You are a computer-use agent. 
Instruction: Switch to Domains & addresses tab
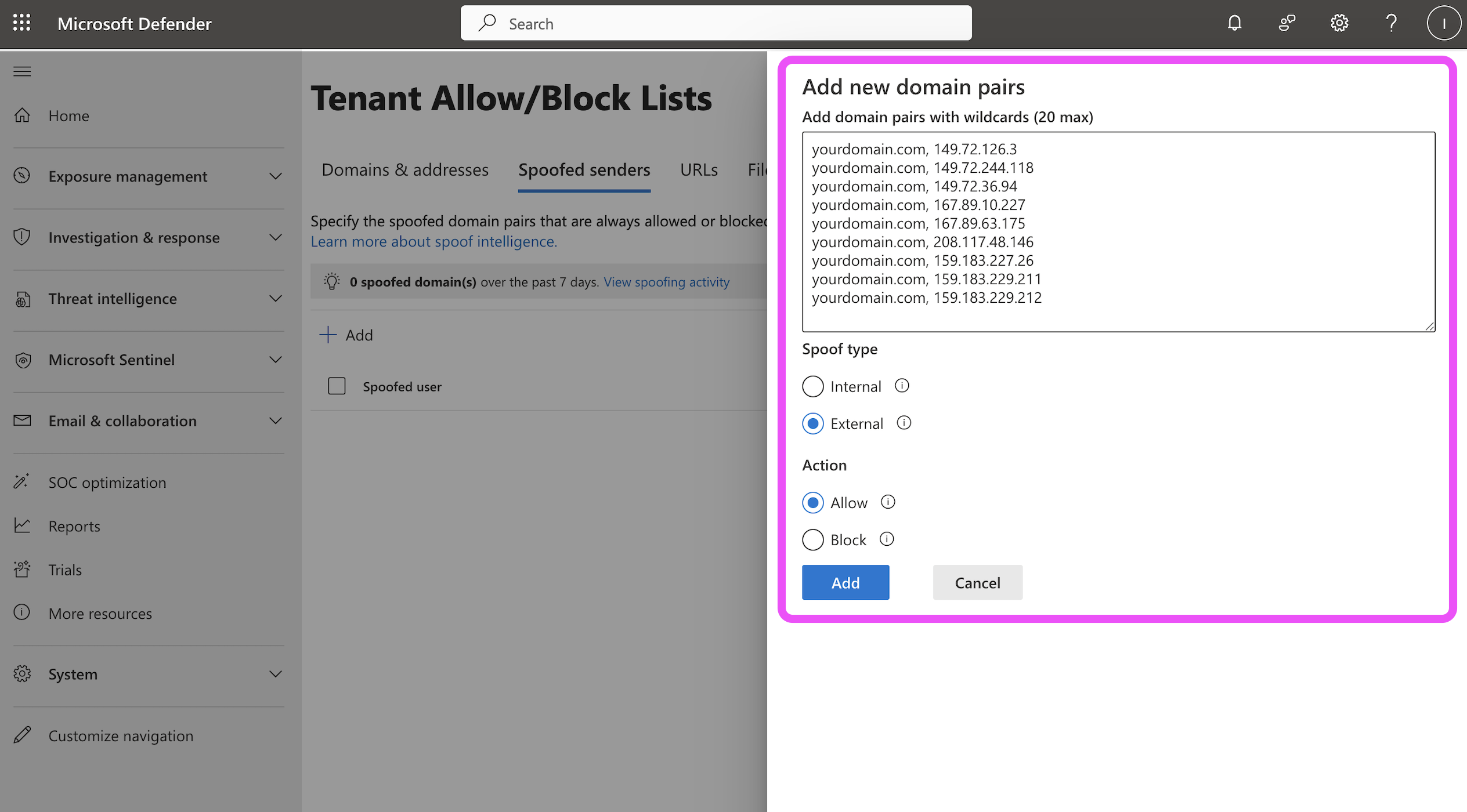pos(405,170)
